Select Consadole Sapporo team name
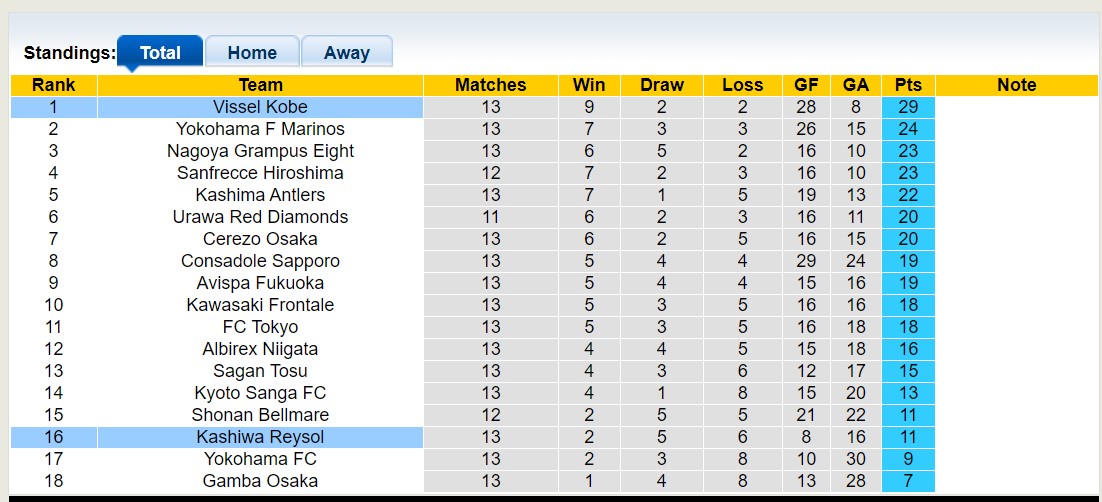This screenshot has height=502, width=1102. click(x=260, y=261)
